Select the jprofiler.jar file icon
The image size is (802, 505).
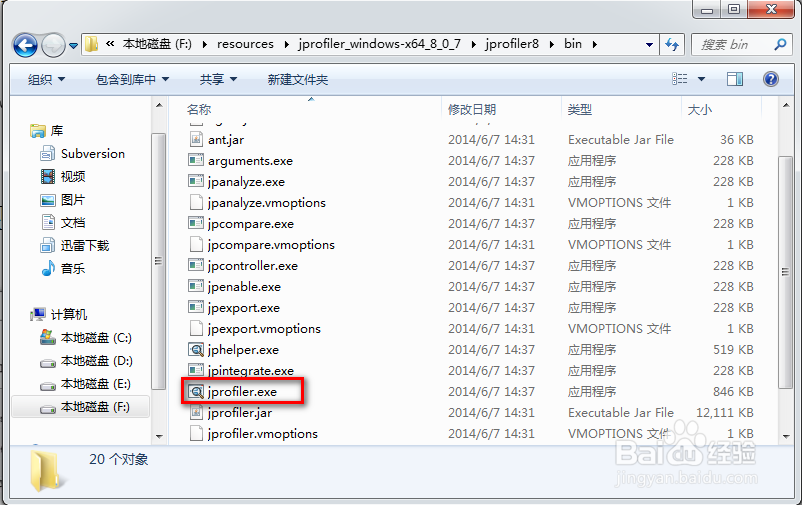click(196, 412)
